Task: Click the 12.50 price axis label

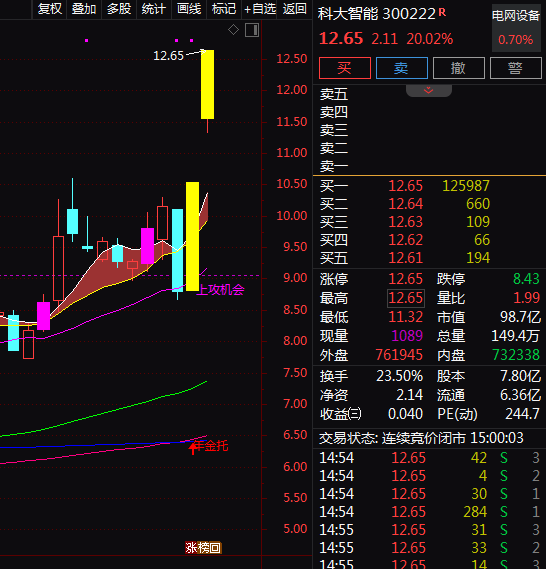Action: pos(292,58)
